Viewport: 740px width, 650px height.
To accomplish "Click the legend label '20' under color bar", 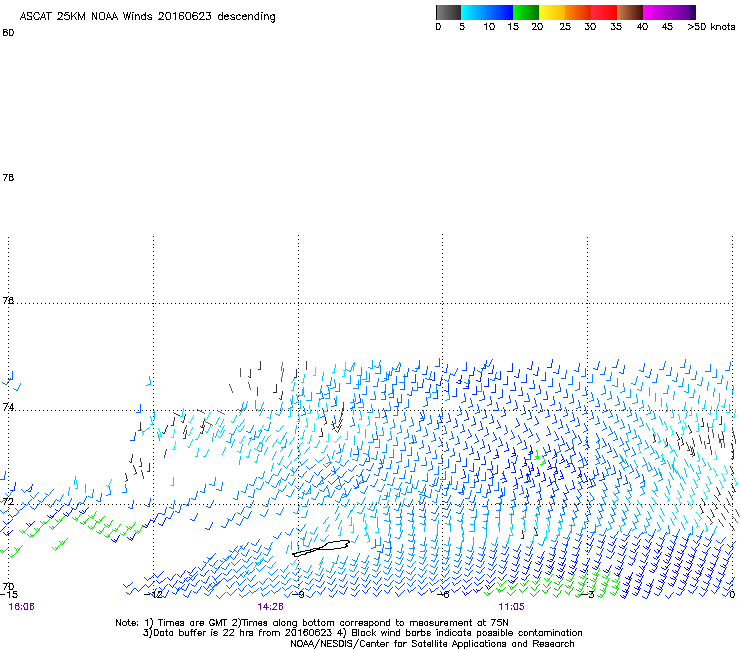I will pyautogui.click(x=537, y=27).
